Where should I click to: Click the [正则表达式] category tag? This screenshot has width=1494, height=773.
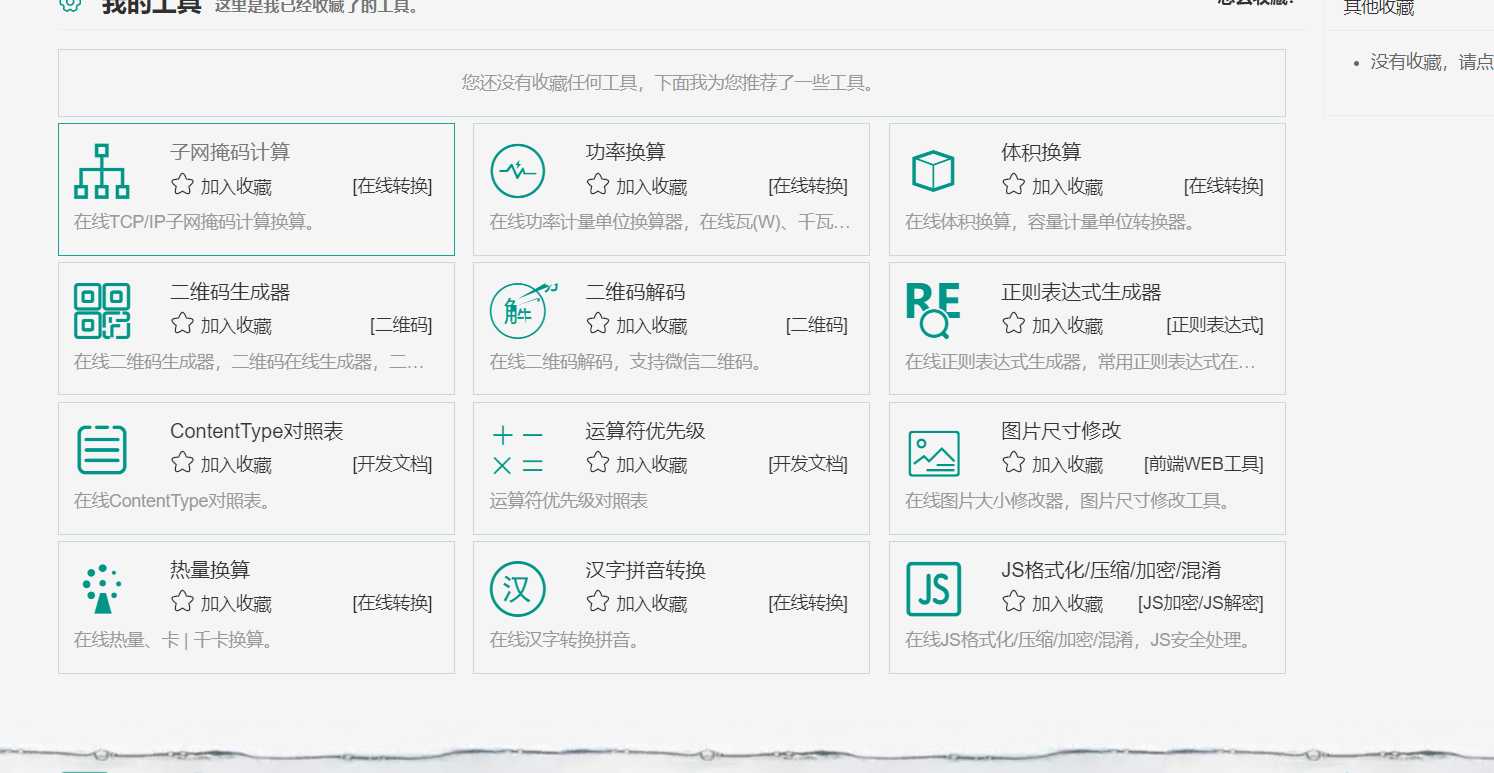[x=1215, y=325]
